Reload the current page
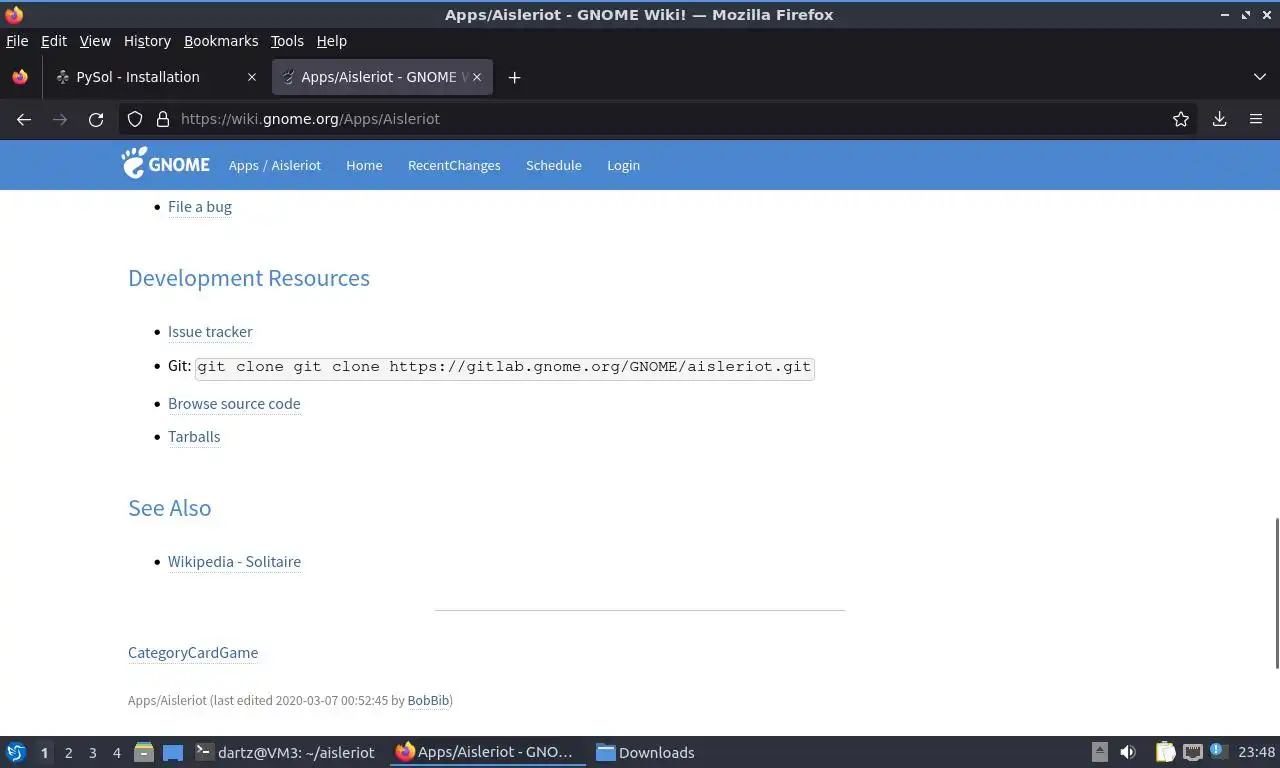The height and width of the screenshot is (768, 1280). 96,119
